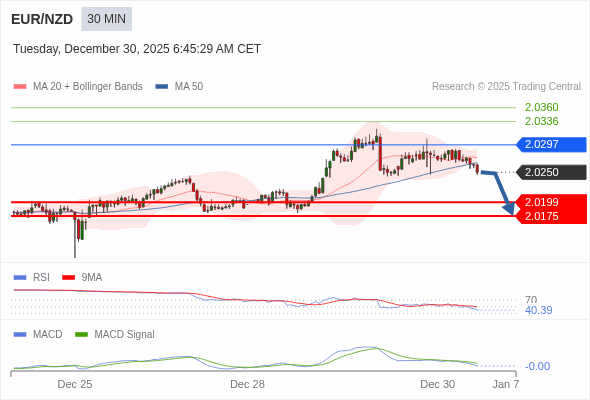Click the 'Dec 25' date axis label
This screenshot has width=590, height=400.
pyautogui.click(x=75, y=384)
